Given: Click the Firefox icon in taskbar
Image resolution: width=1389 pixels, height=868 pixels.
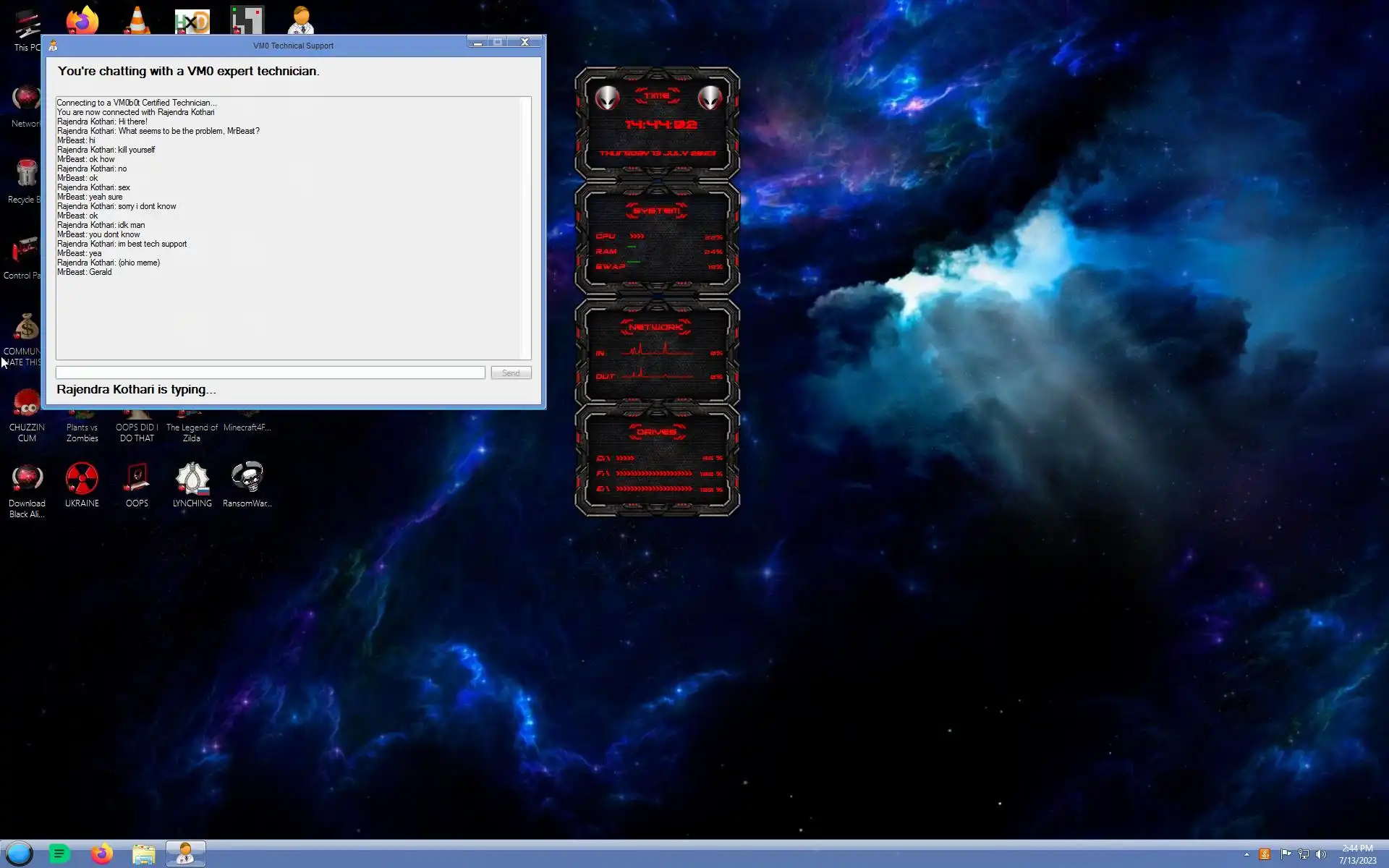Looking at the screenshot, I should click(102, 854).
